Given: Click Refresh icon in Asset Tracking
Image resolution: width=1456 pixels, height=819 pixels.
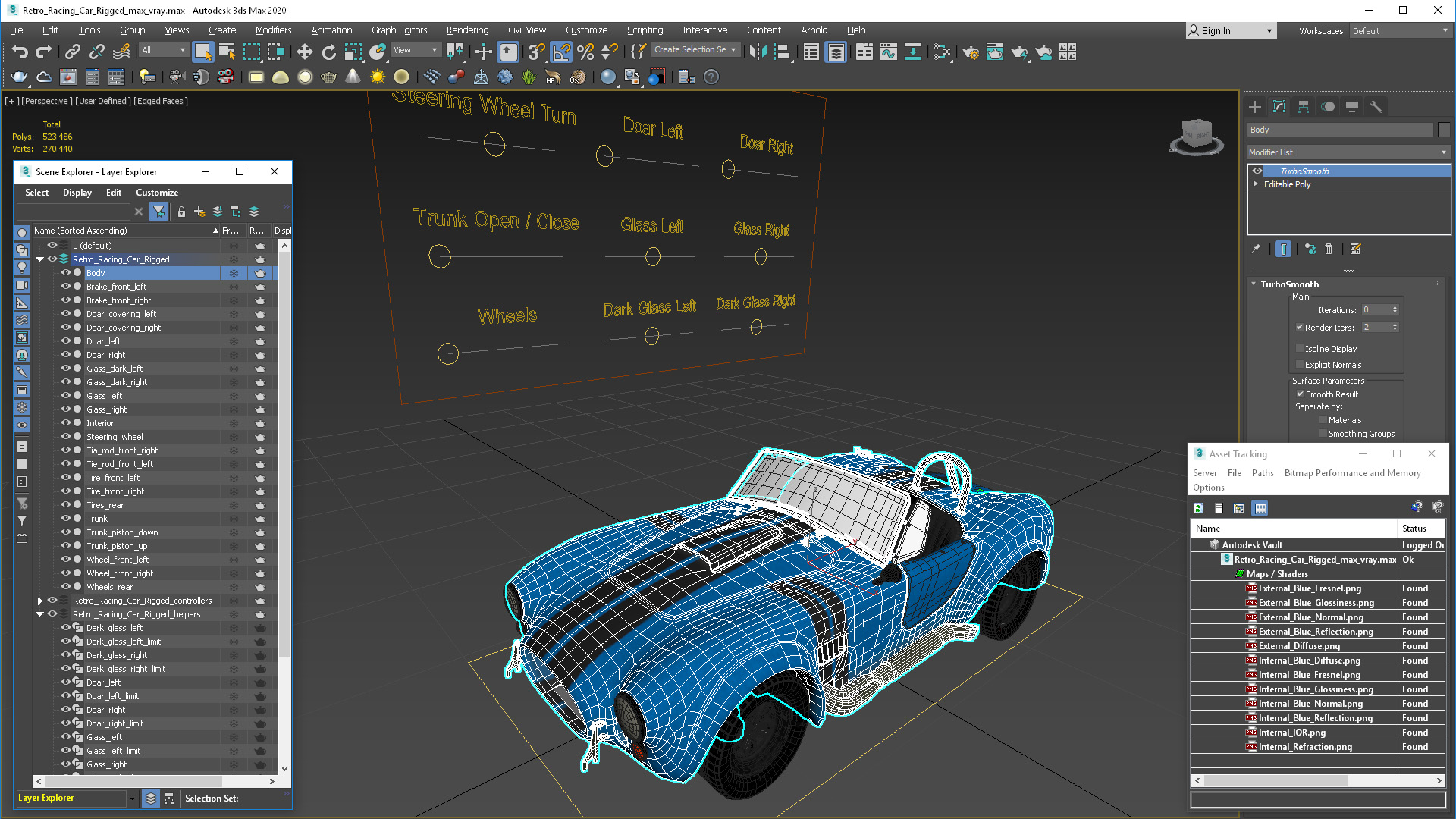Looking at the screenshot, I should coord(1198,508).
